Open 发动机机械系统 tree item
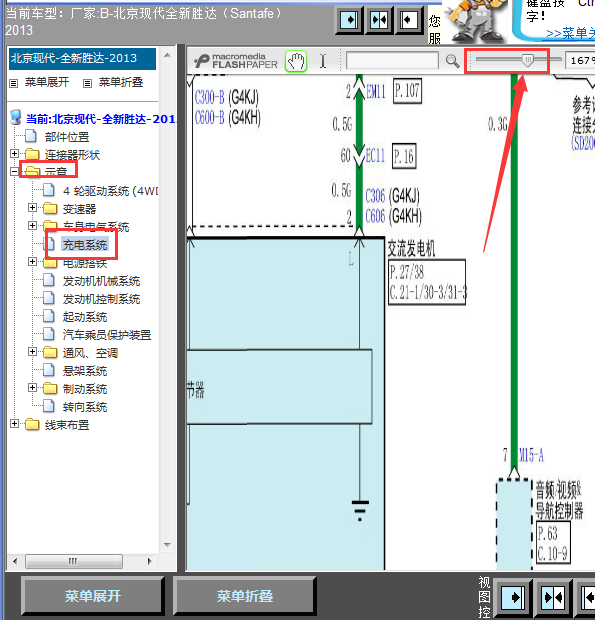Screen dimensions: 595x620 (x=101, y=281)
